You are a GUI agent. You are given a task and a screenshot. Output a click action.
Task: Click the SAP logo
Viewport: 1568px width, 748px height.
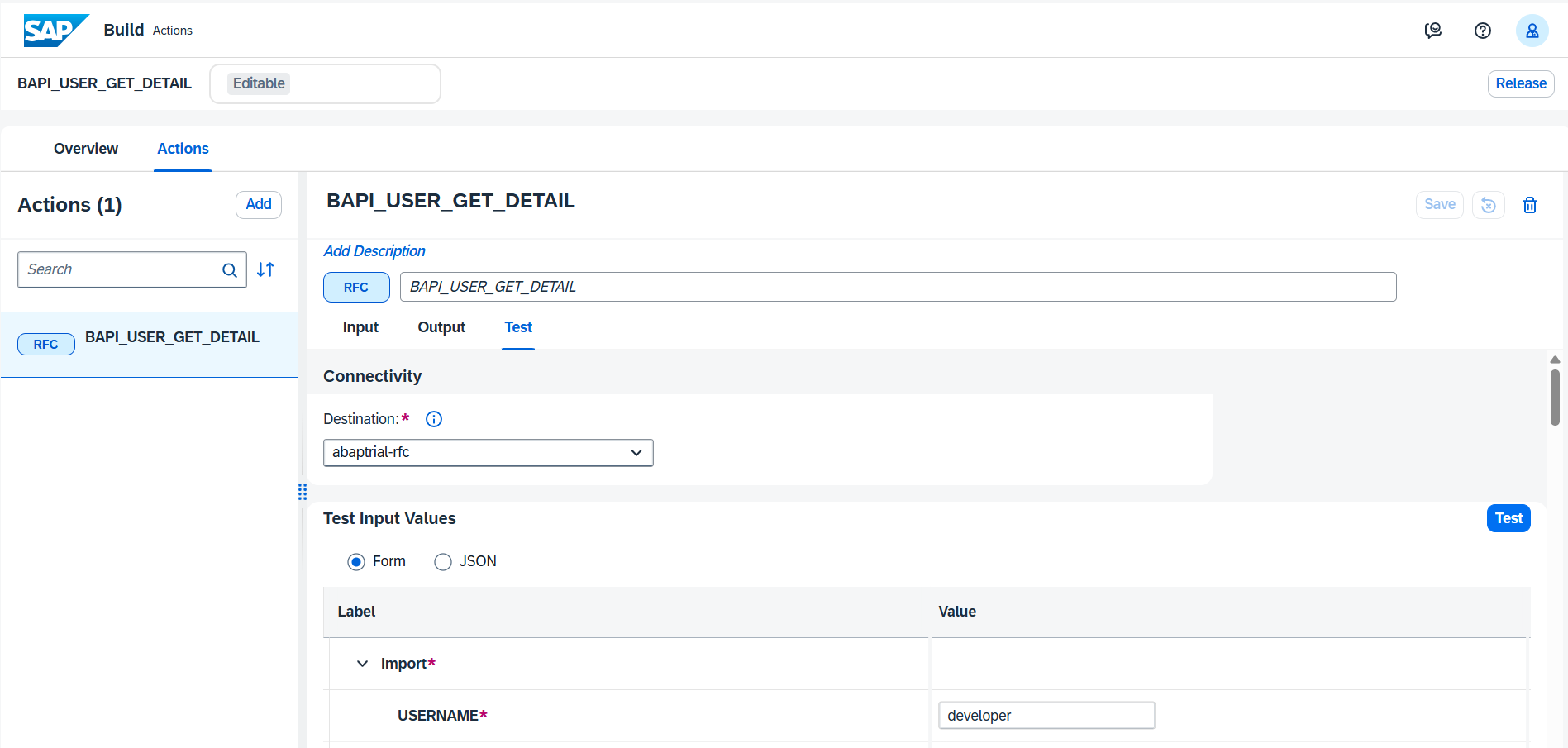(x=55, y=30)
